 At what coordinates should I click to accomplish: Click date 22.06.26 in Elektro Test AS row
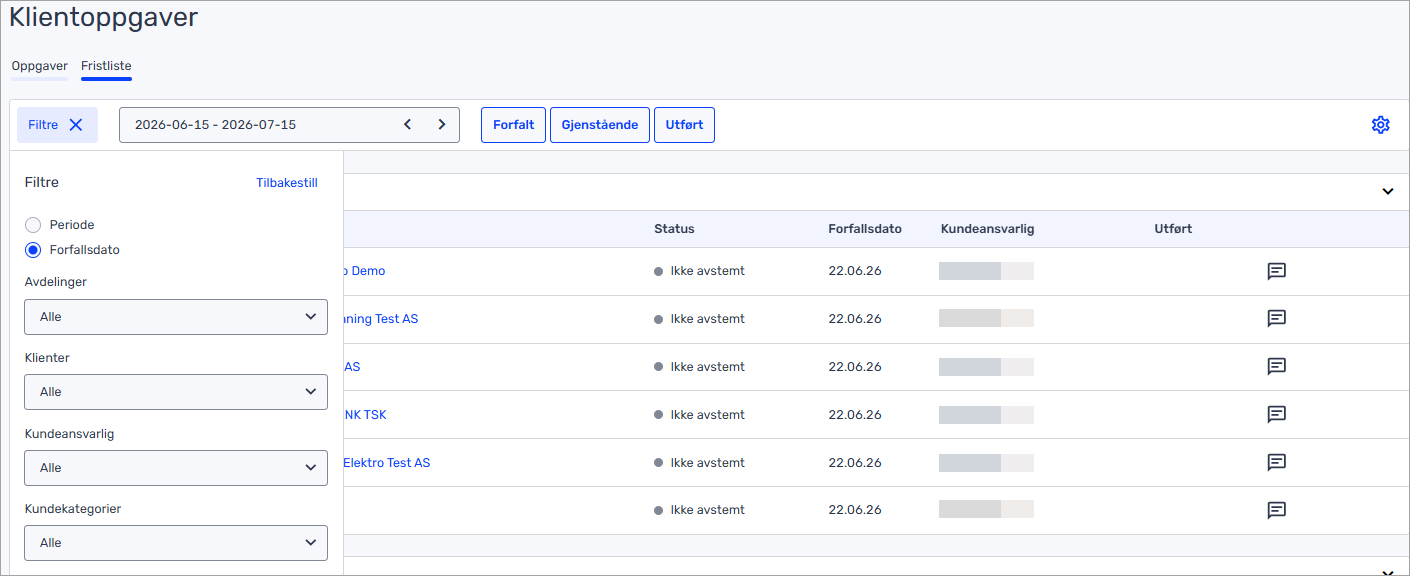tap(855, 463)
